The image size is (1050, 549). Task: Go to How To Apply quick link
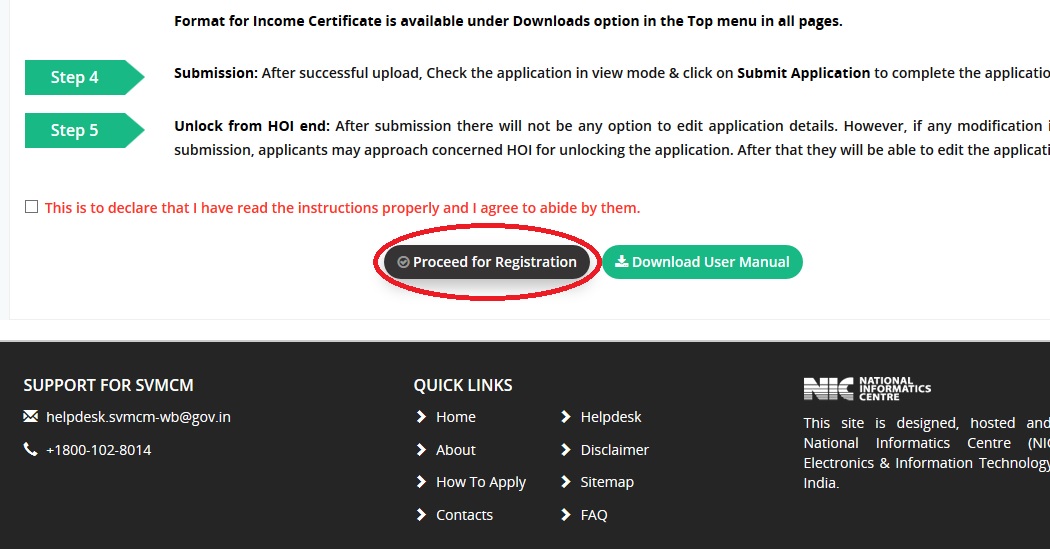[481, 482]
